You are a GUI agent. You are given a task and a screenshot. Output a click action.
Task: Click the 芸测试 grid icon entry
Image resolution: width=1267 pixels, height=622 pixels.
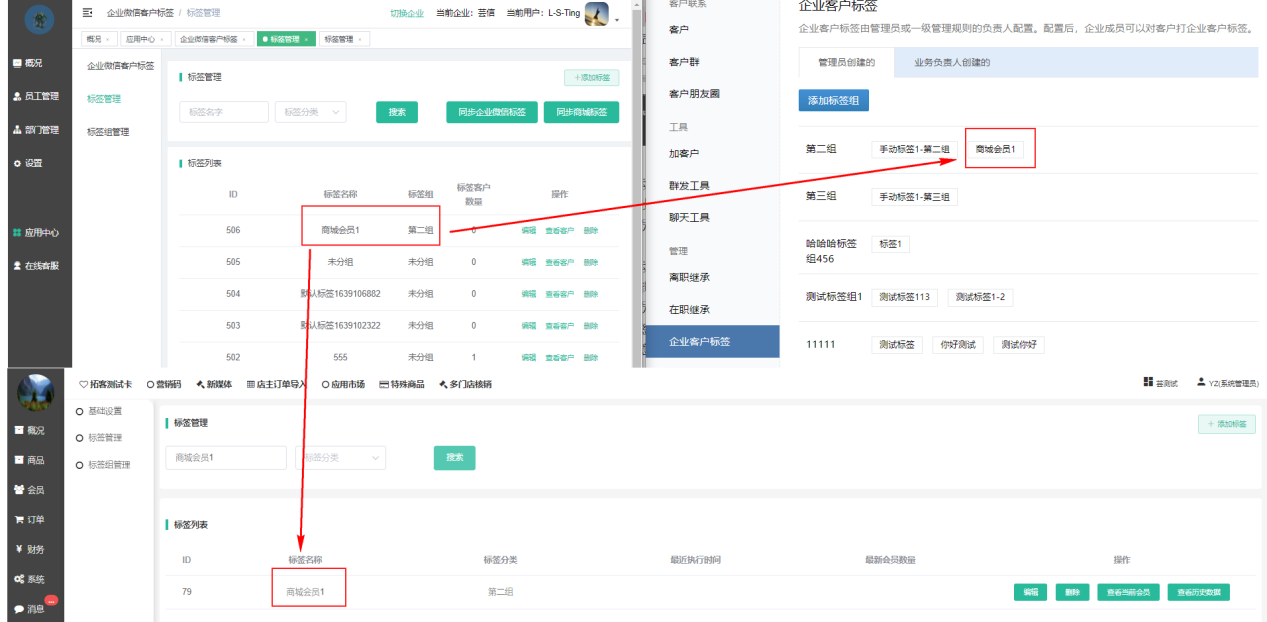pyautogui.click(x=1160, y=383)
